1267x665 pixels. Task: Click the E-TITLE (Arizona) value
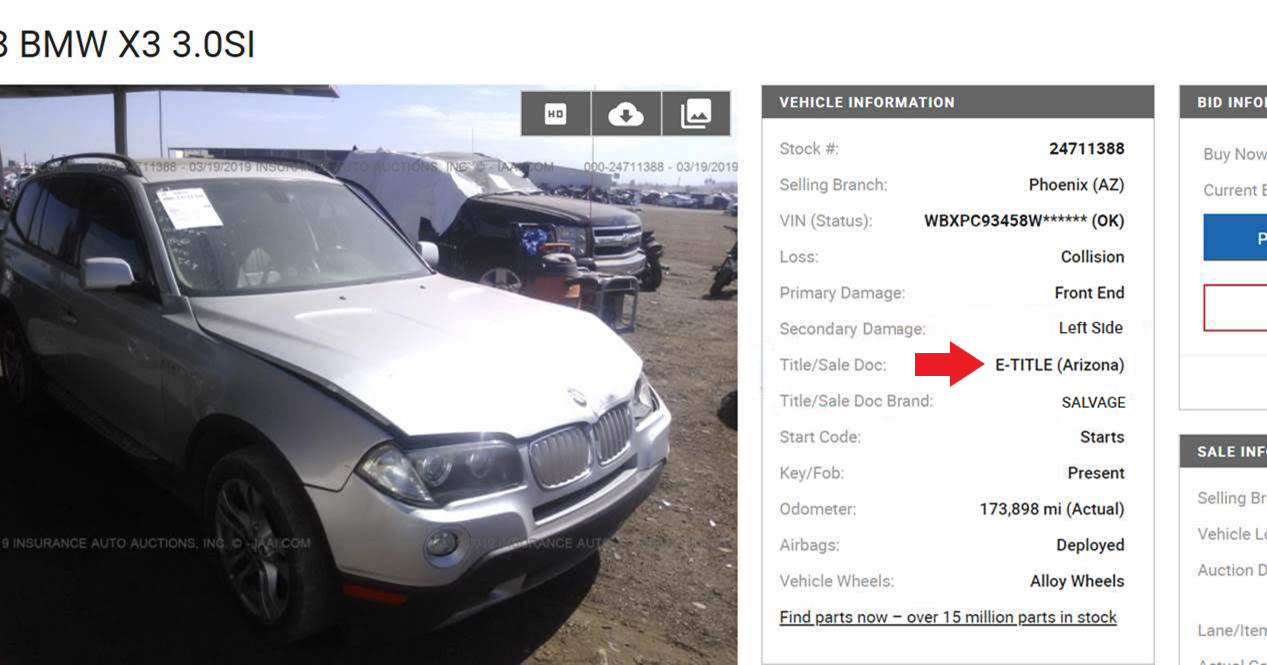[1059, 365]
